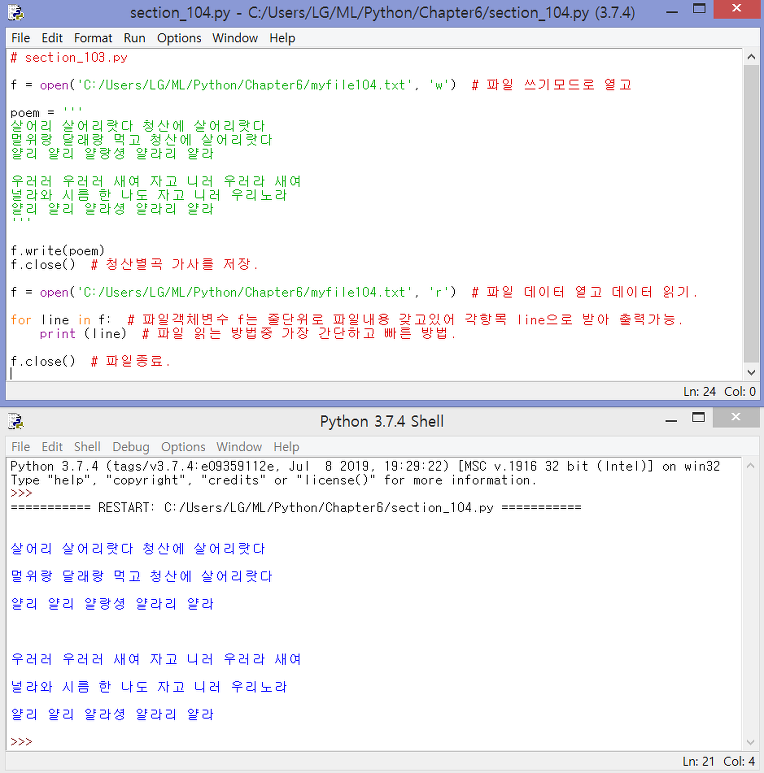This screenshot has height=773, width=764.
Task: Open the Options menu in the editor window
Action: click(179, 38)
